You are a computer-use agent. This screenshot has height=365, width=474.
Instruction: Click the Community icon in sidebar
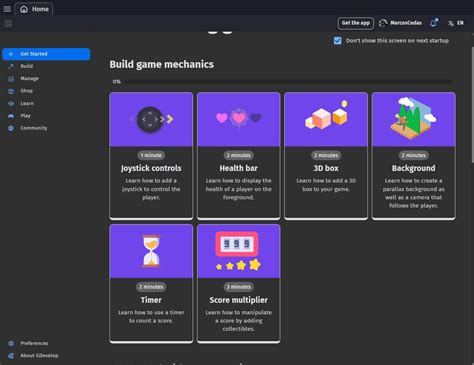click(11, 128)
